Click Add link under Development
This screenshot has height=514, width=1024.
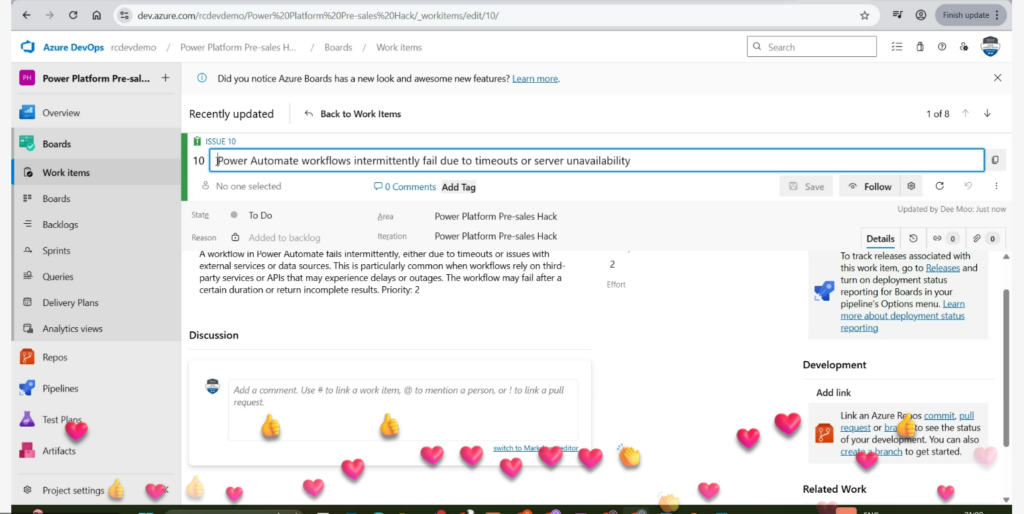833,393
